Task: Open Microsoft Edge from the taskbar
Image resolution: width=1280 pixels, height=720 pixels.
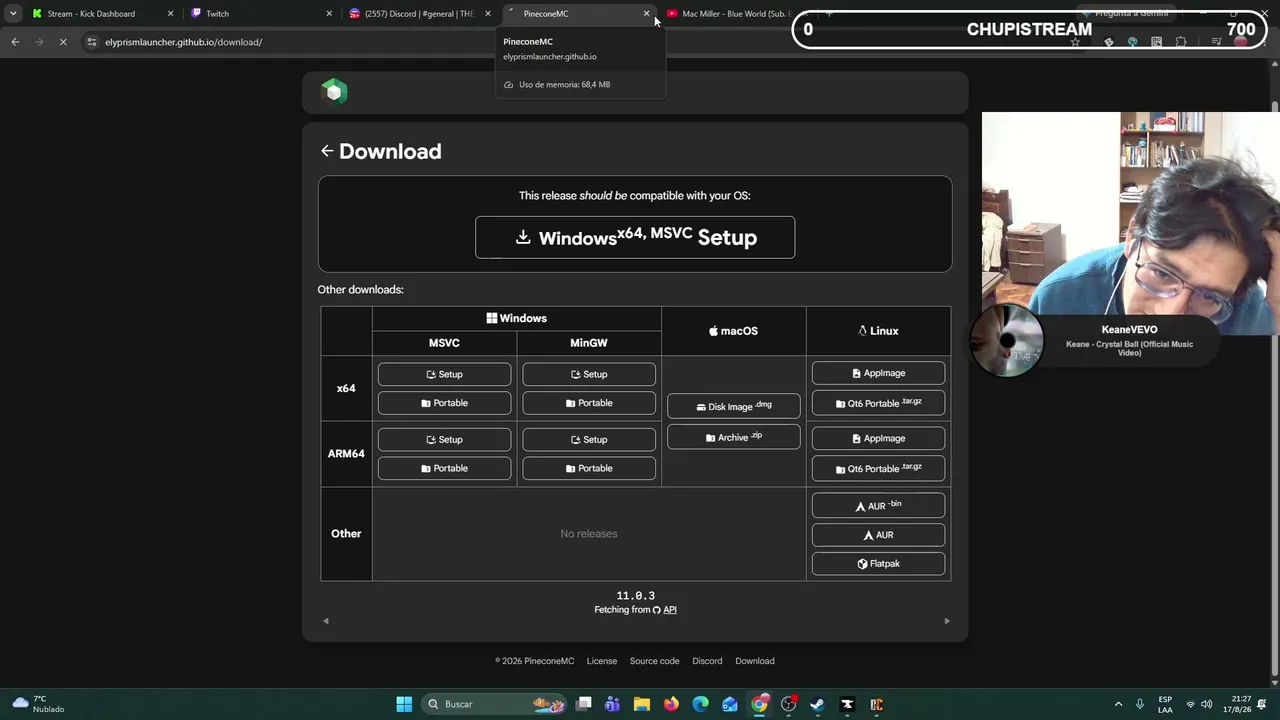Action: tap(701, 704)
